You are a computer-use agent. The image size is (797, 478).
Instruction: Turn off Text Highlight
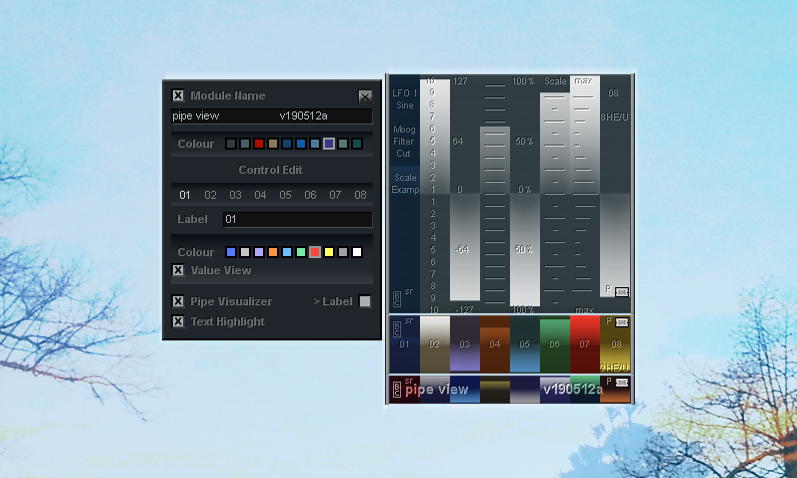pos(178,321)
